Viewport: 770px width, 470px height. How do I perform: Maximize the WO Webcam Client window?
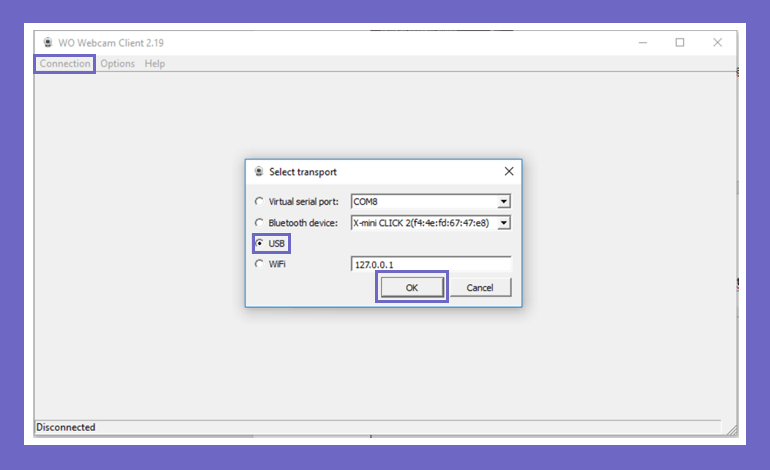click(680, 43)
